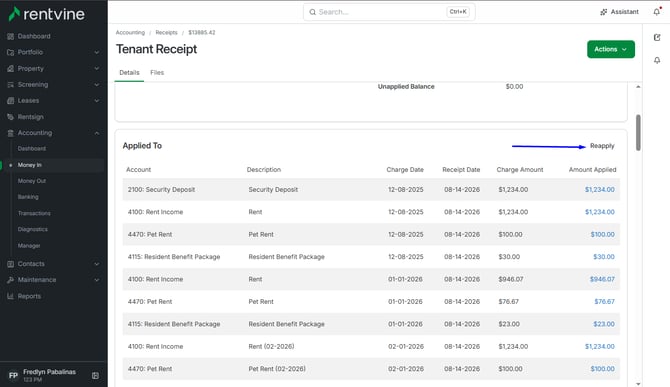670x387 pixels.
Task: Click the collapse sidebar icon near user name
Action: [x=95, y=375]
